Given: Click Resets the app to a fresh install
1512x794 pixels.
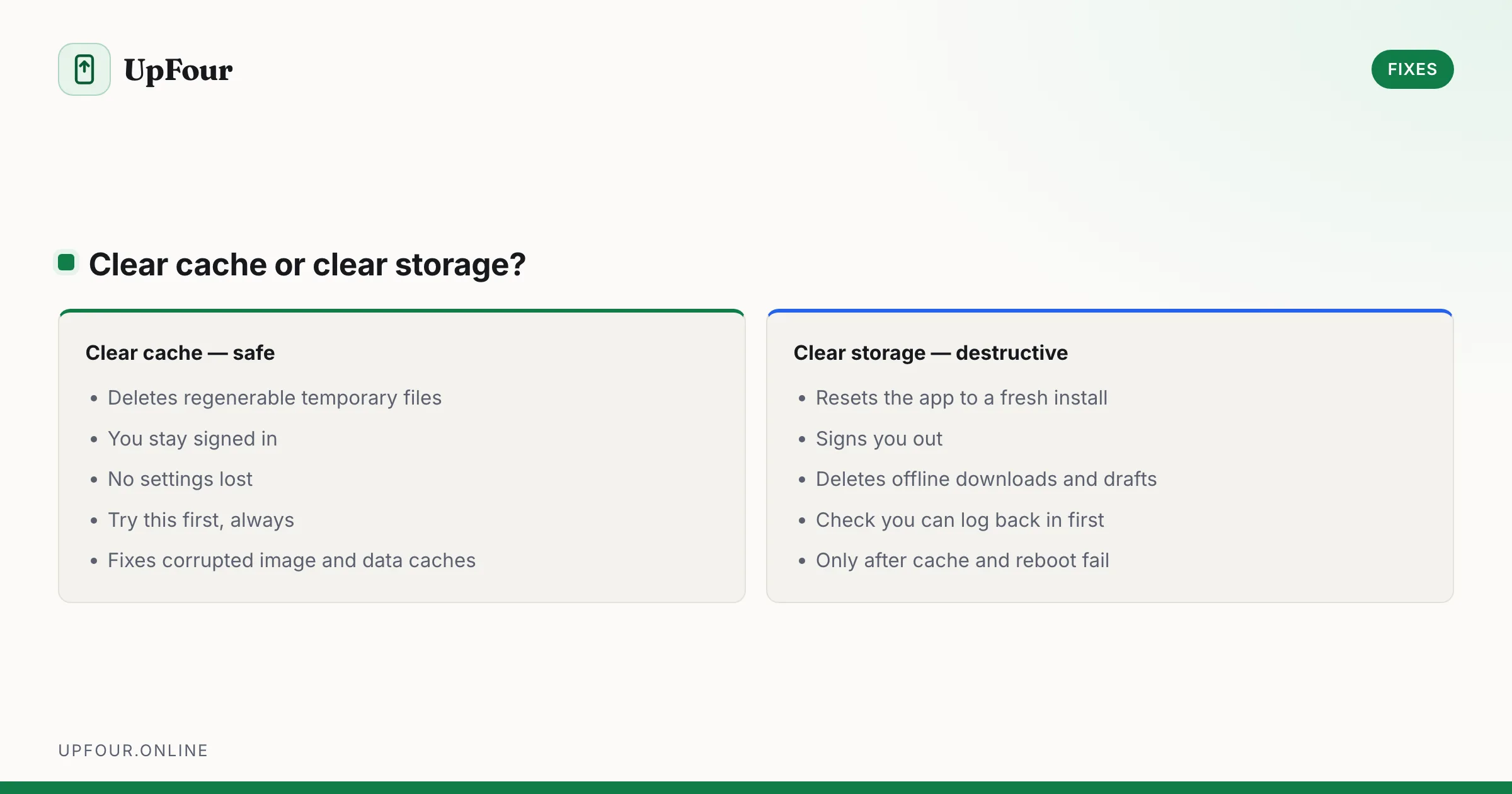Looking at the screenshot, I should coord(961,398).
